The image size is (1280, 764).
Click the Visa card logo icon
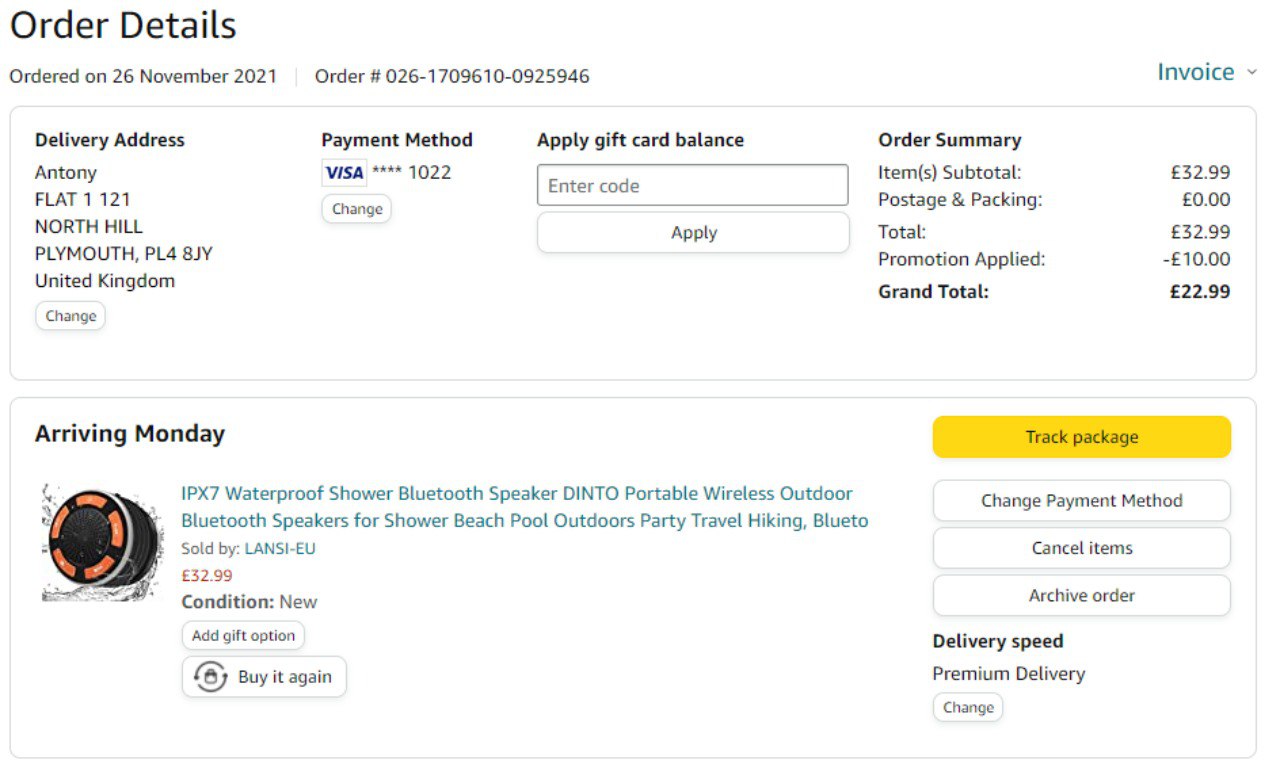pyautogui.click(x=344, y=173)
